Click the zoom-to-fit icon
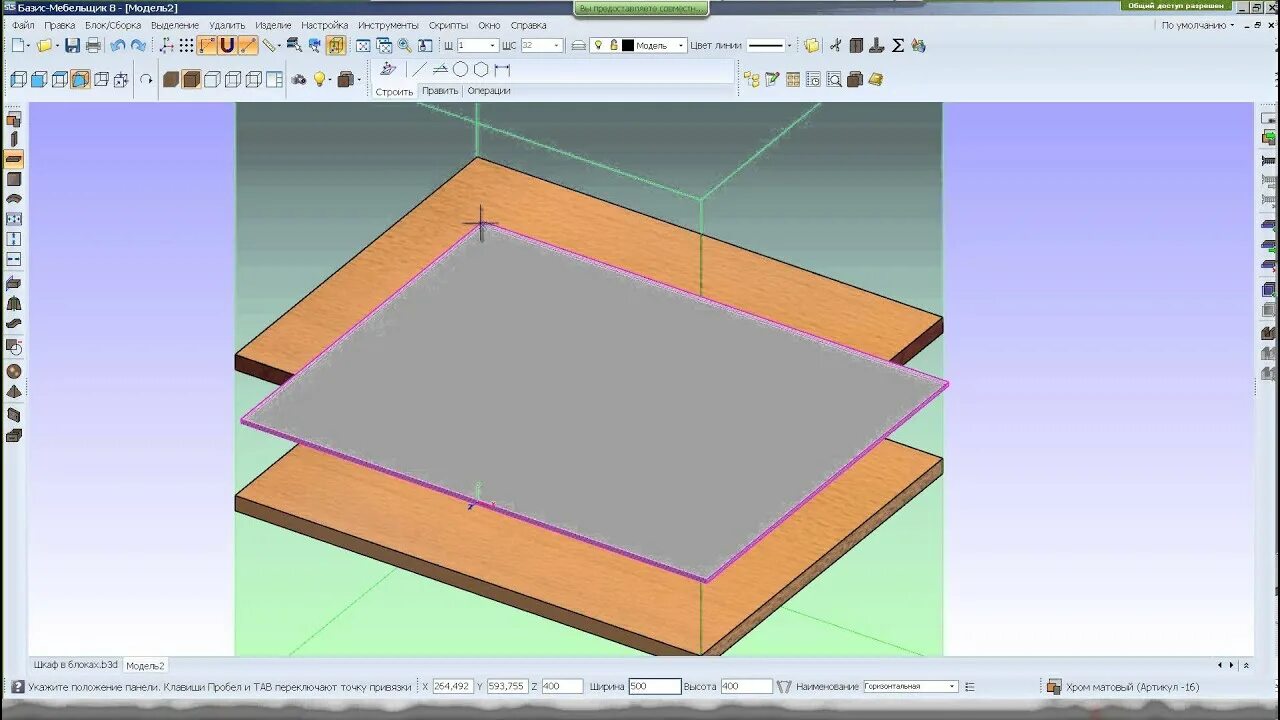Image resolution: width=1280 pixels, height=720 pixels. 363,45
